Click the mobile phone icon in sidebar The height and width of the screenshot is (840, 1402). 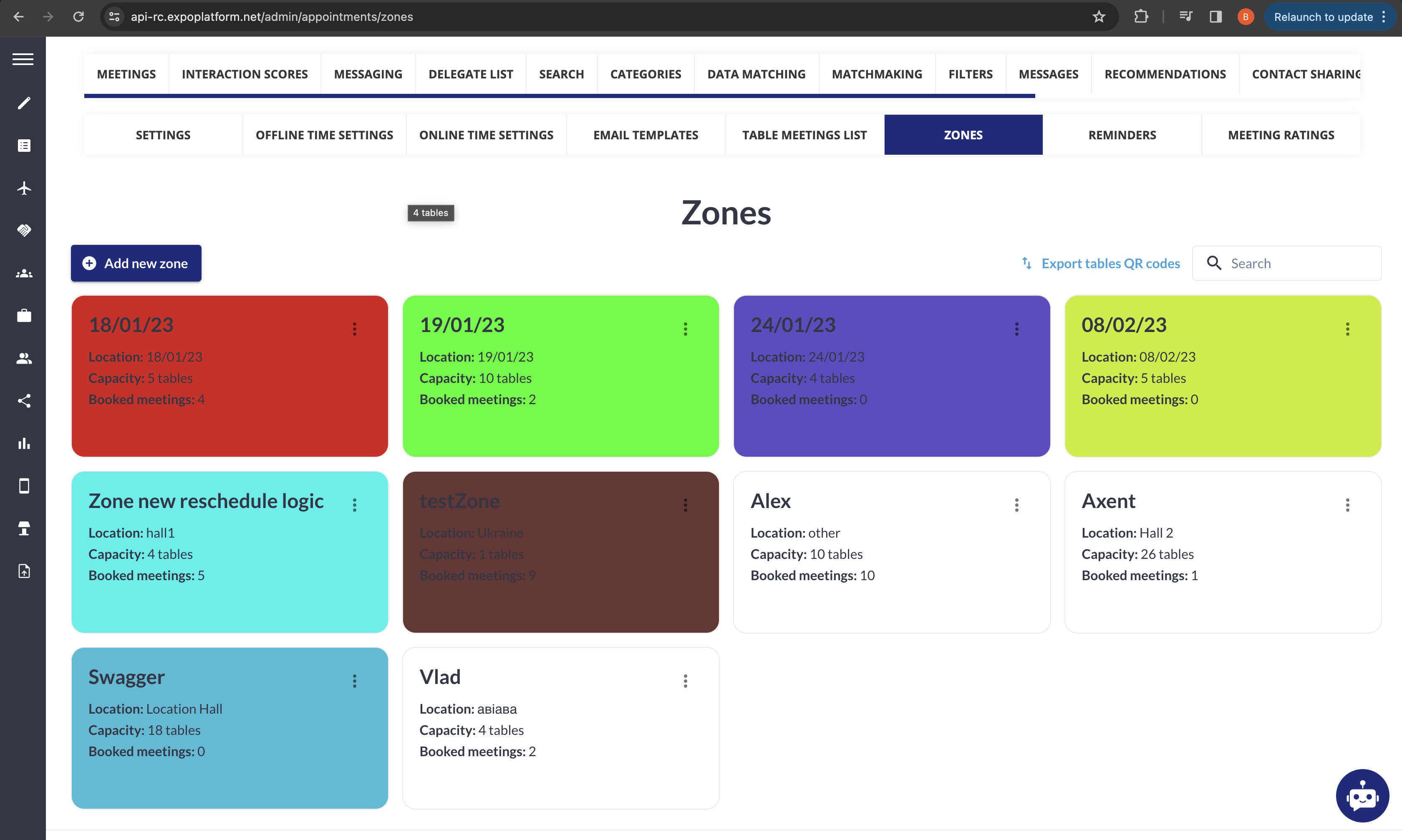pos(24,485)
